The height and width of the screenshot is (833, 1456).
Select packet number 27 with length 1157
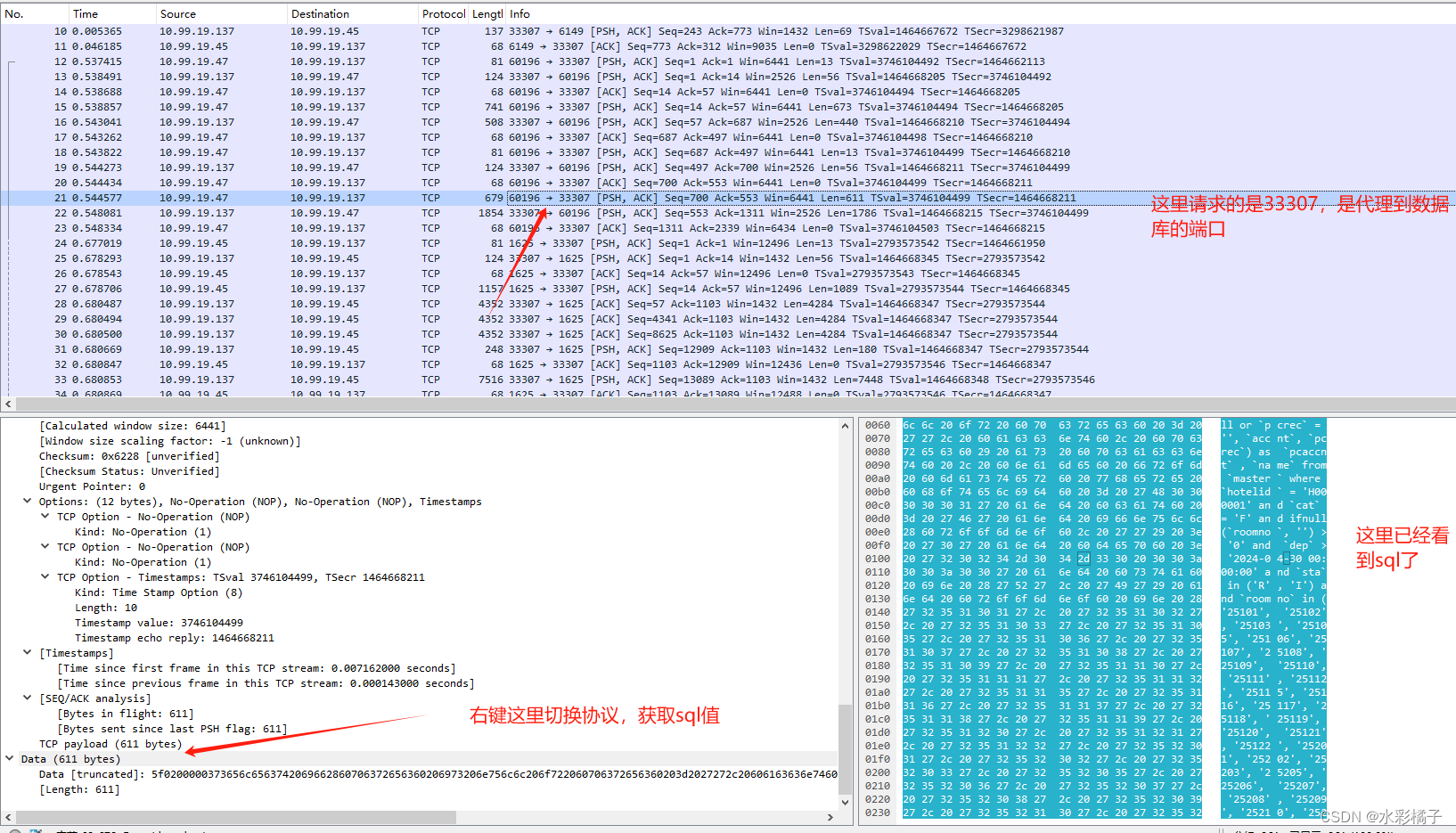pyautogui.click(x=728, y=289)
